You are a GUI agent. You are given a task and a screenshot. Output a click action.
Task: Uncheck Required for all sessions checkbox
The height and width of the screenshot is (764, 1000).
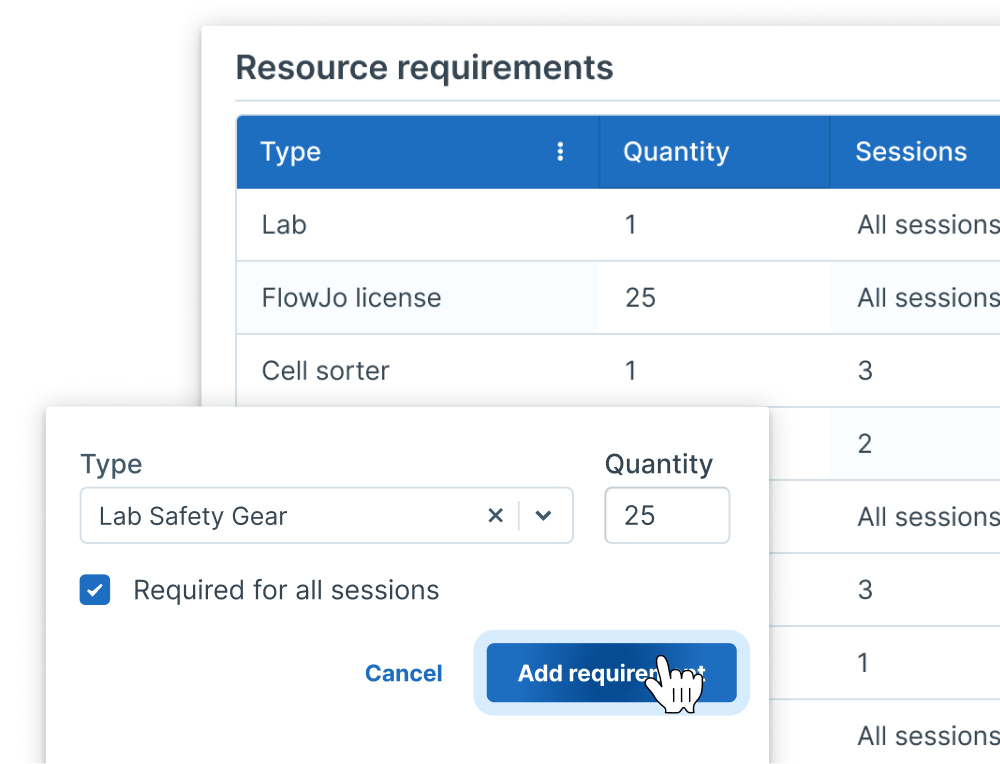pos(95,590)
